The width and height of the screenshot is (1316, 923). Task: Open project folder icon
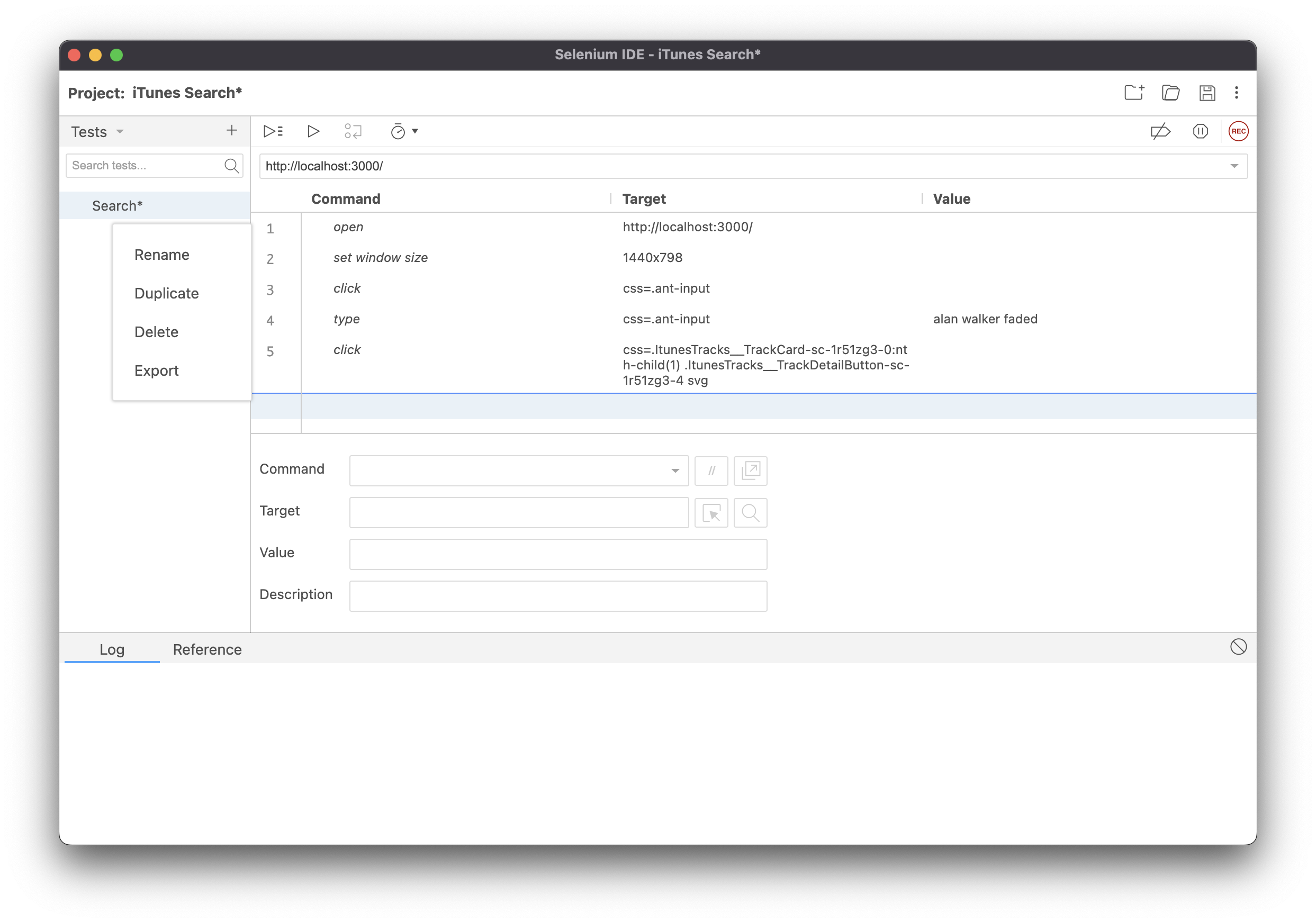click(1170, 93)
